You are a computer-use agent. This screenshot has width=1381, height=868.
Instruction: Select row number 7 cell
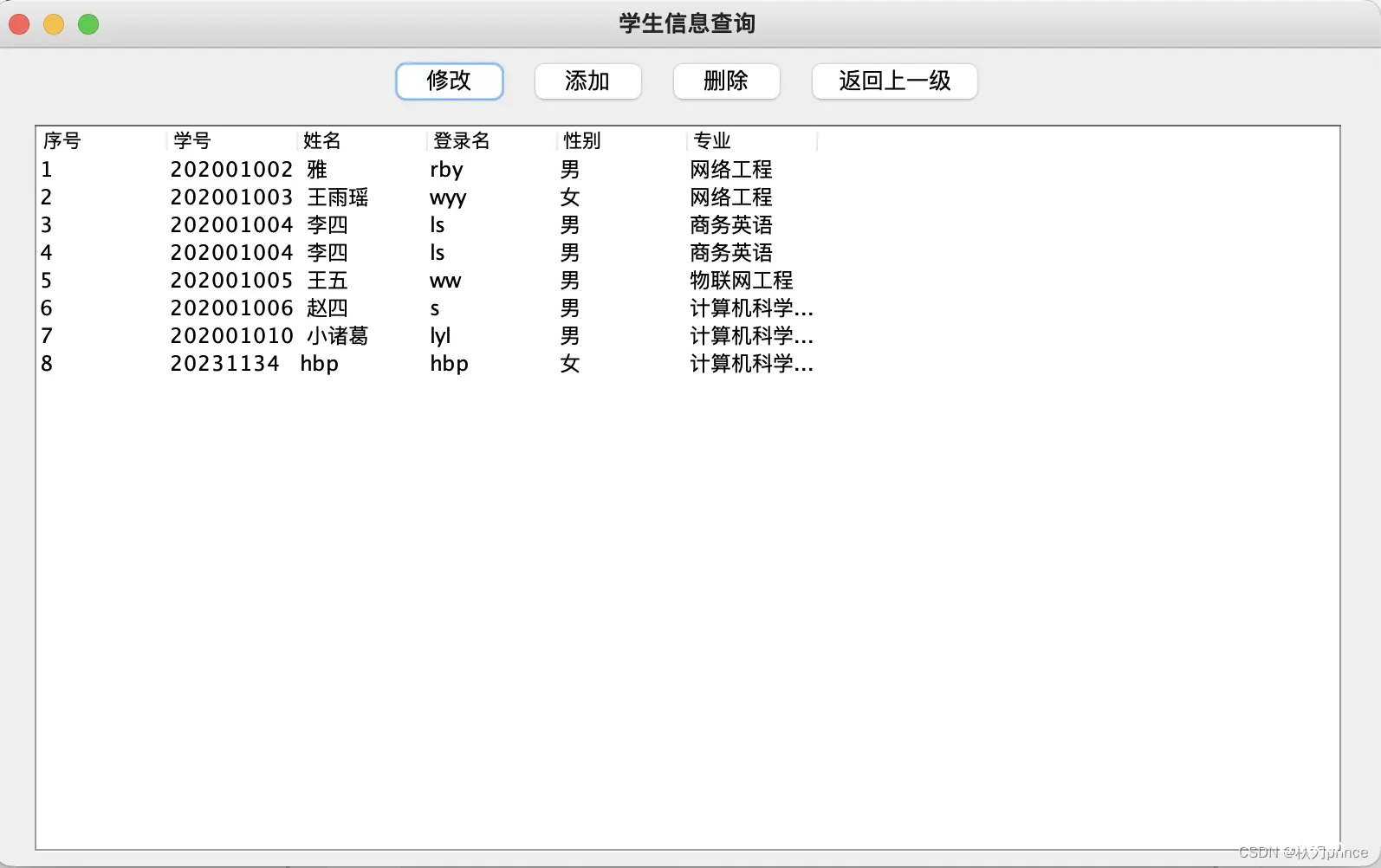(101, 336)
